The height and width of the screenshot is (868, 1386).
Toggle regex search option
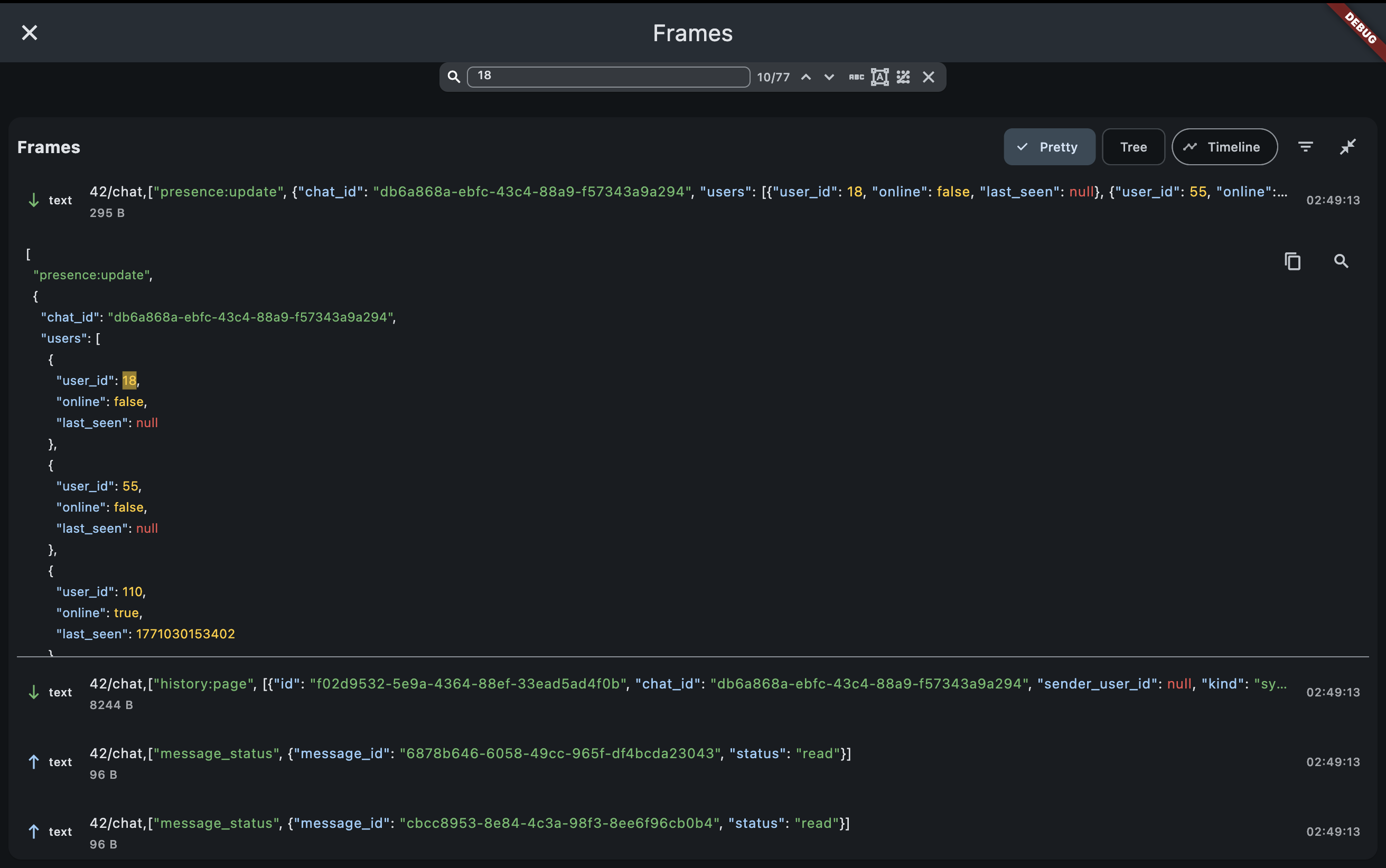pos(903,77)
